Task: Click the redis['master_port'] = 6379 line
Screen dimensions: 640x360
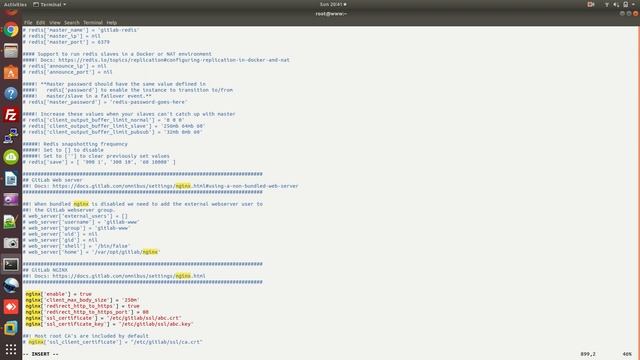Action: [66, 42]
